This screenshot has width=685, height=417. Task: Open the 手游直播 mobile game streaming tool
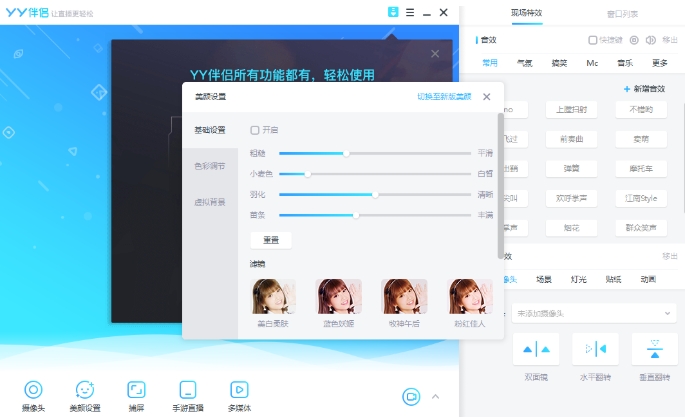point(188,396)
